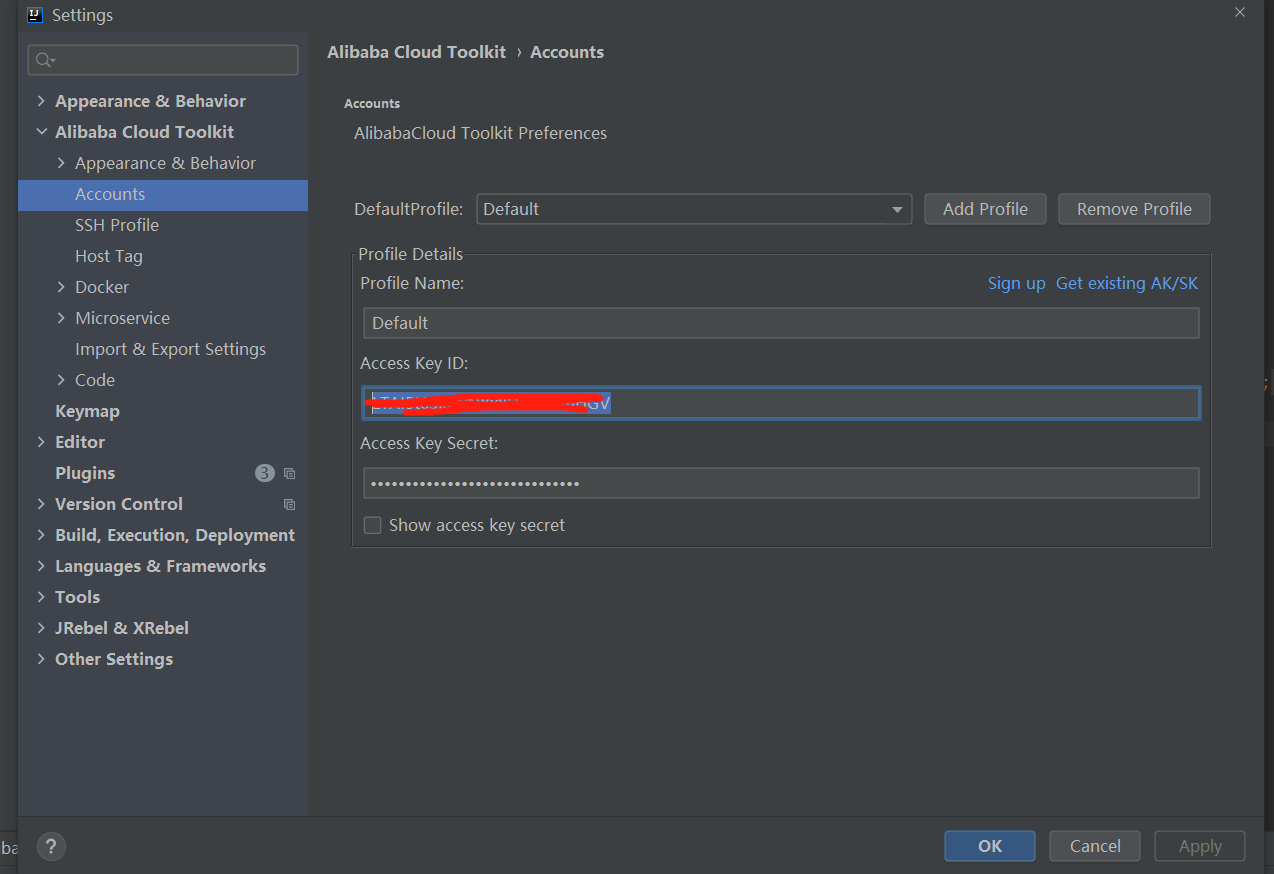Click the Profile Name input field
The image size is (1274, 874).
tap(781, 323)
